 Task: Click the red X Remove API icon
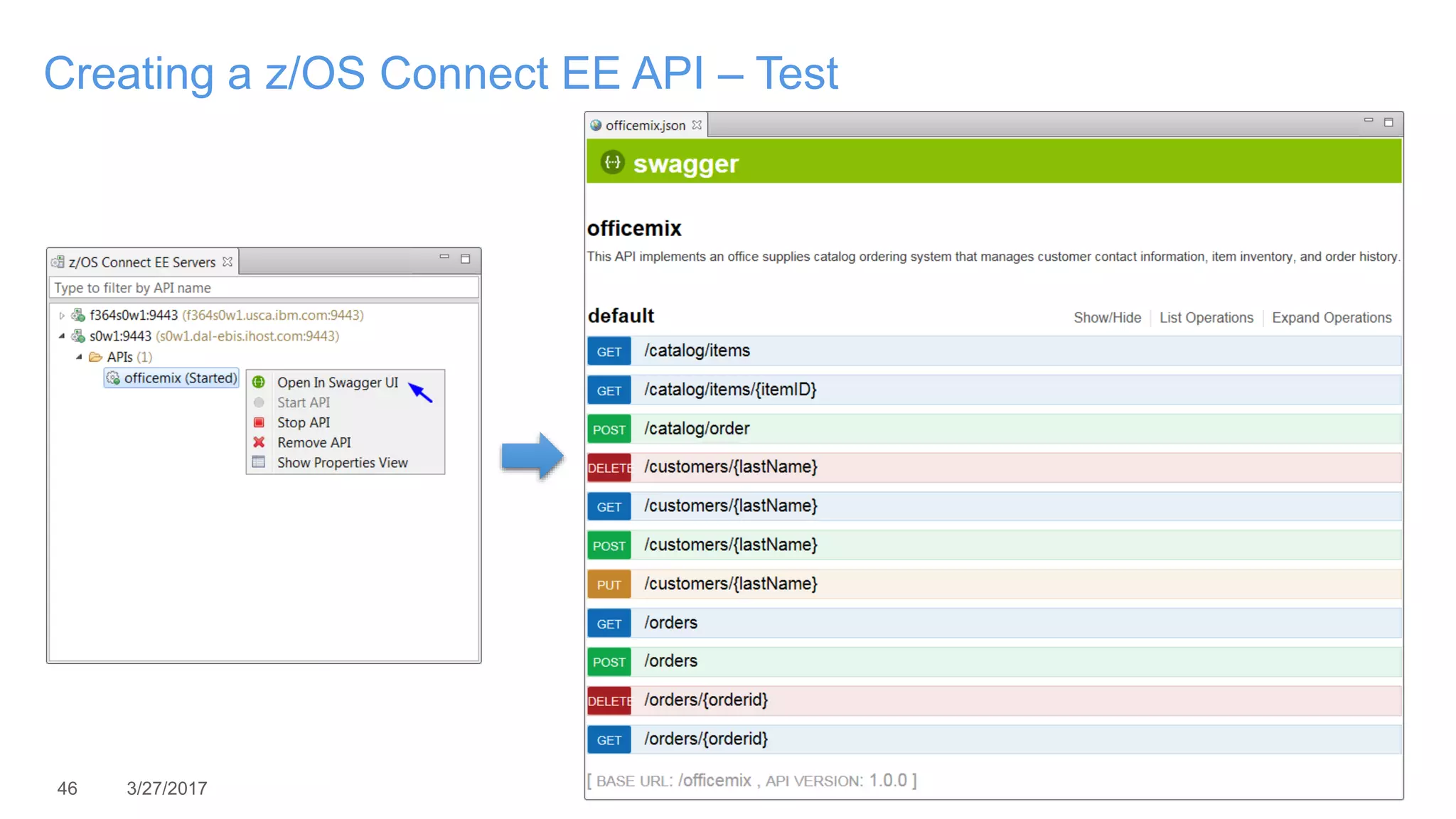coord(259,442)
